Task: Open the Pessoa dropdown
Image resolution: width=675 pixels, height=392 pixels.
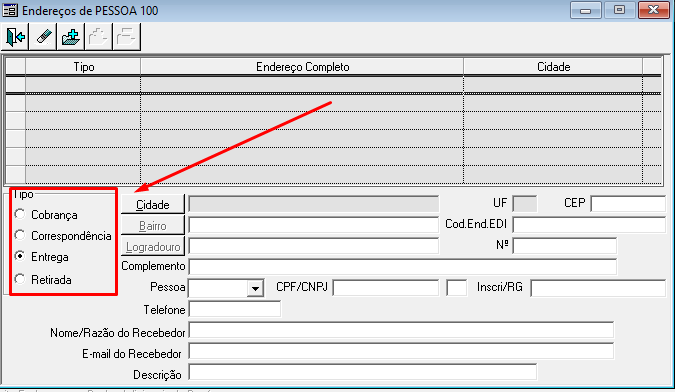Action: (x=255, y=288)
